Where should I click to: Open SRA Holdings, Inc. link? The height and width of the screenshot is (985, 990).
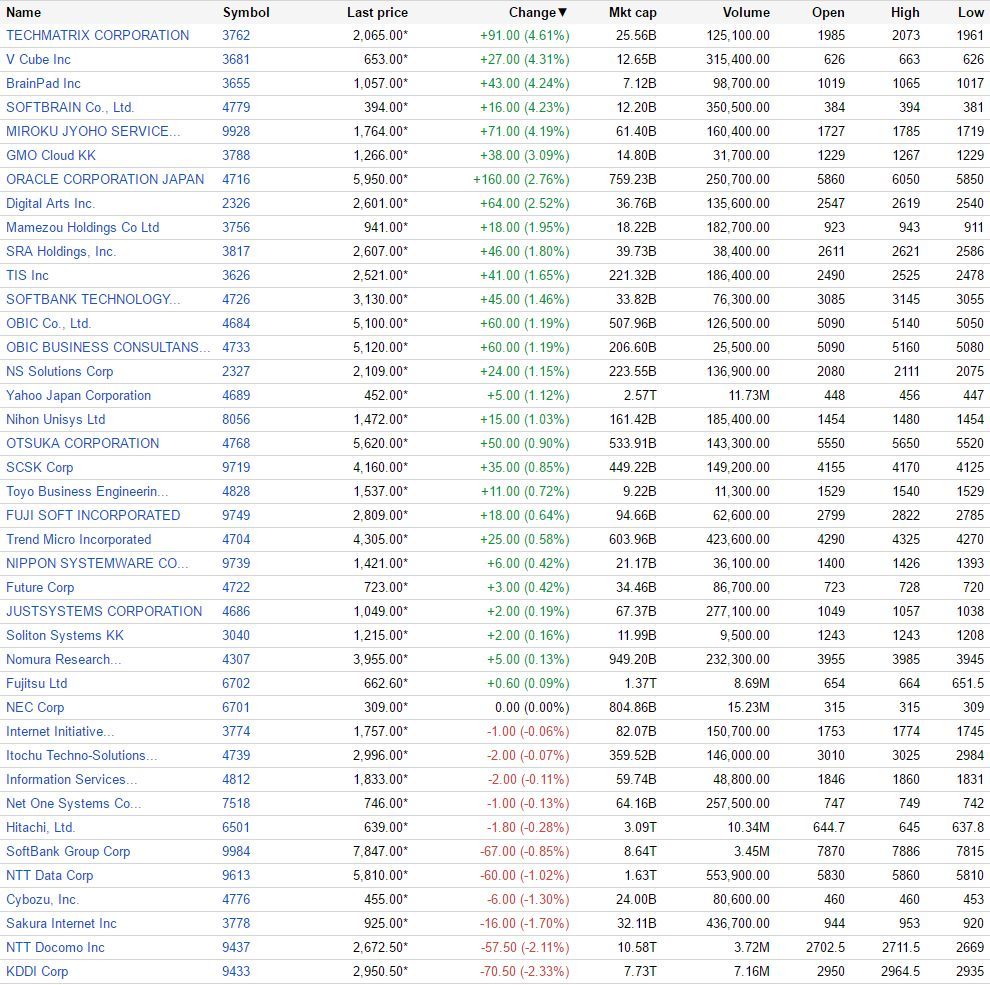[61, 251]
